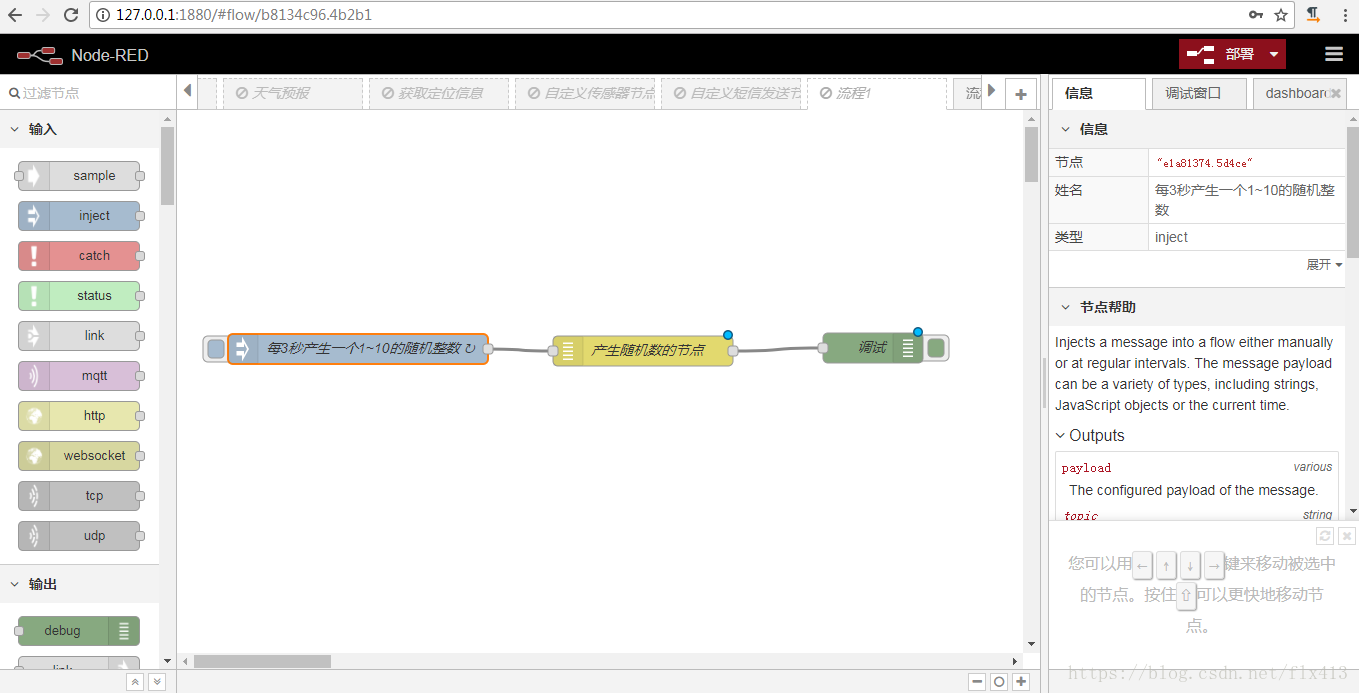Expand all palette categories button
The image size is (1359, 693).
click(156, 682)
